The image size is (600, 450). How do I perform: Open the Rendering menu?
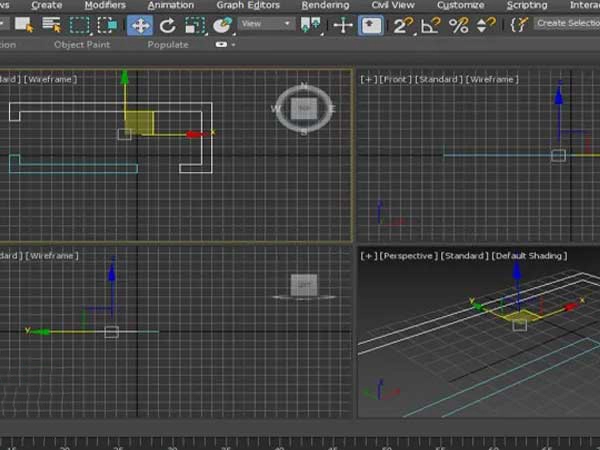325,5
